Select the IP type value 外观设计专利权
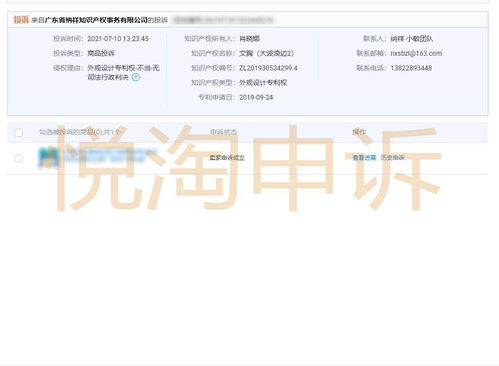The image size is (499, 366). tap(263, 83)
